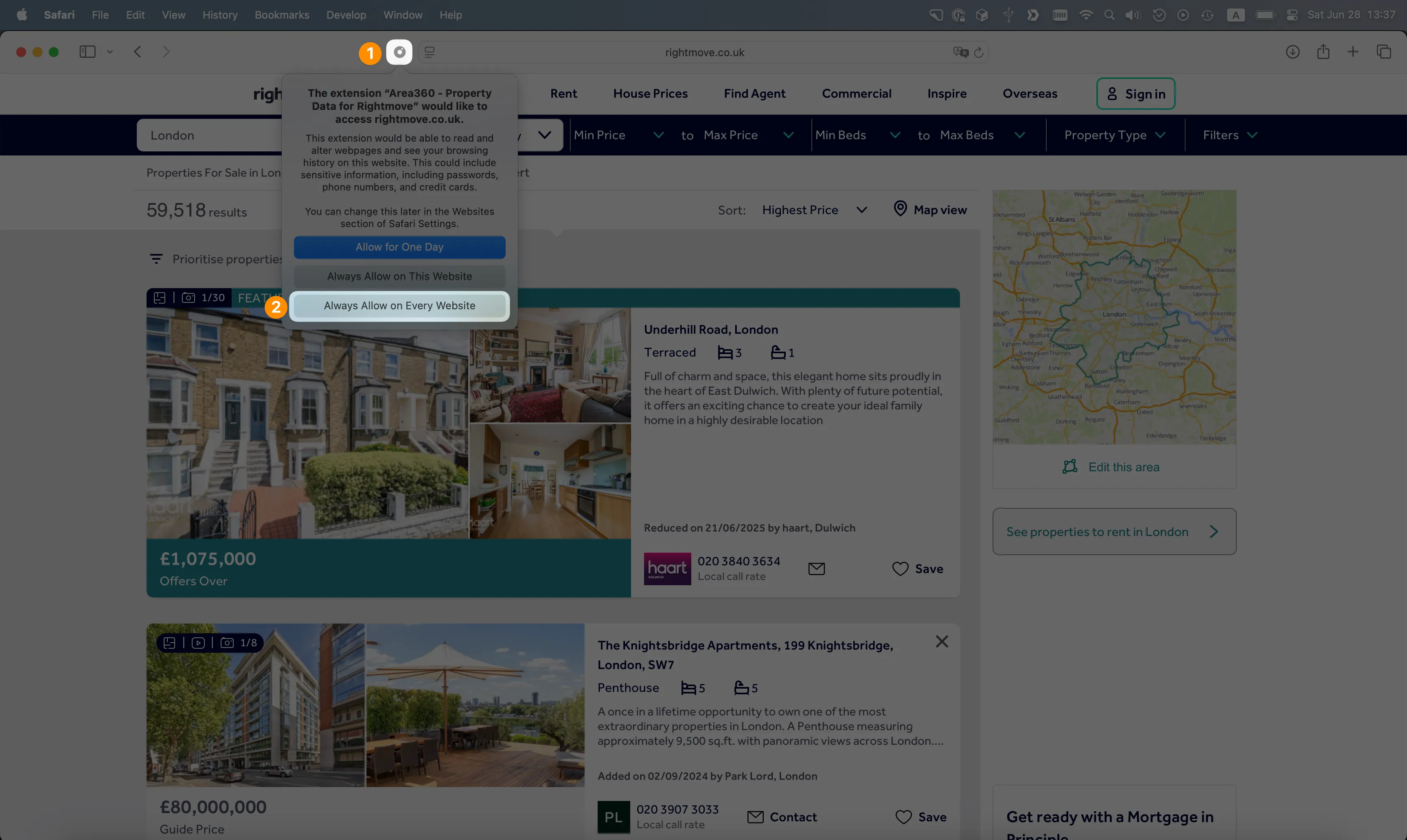
Task: Save the Knightsbridge Apartments property with heart
Action: pyautogui.click(x=904, y=817)
